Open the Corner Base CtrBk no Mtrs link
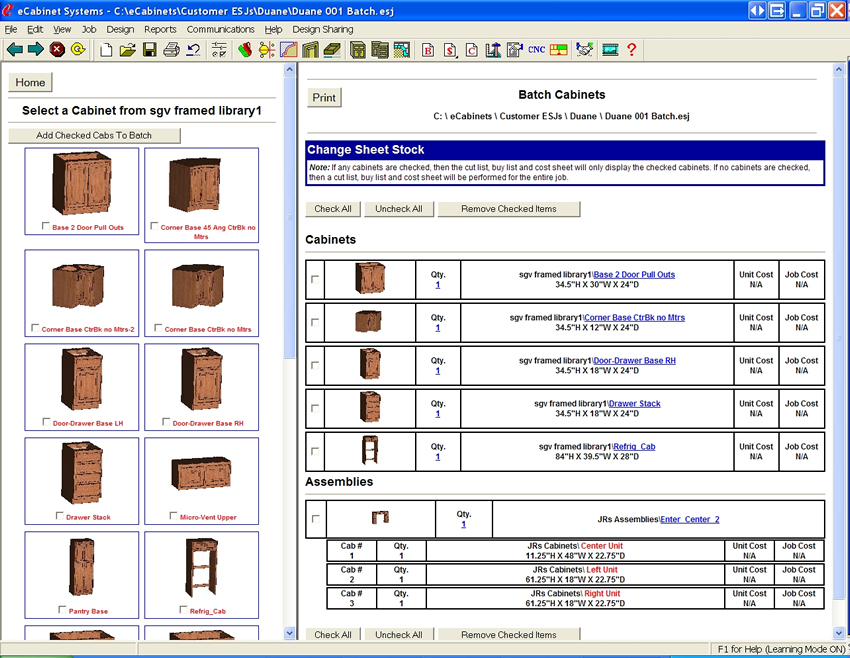The width and height of the screenshot is (850, 658). [634, 318]
